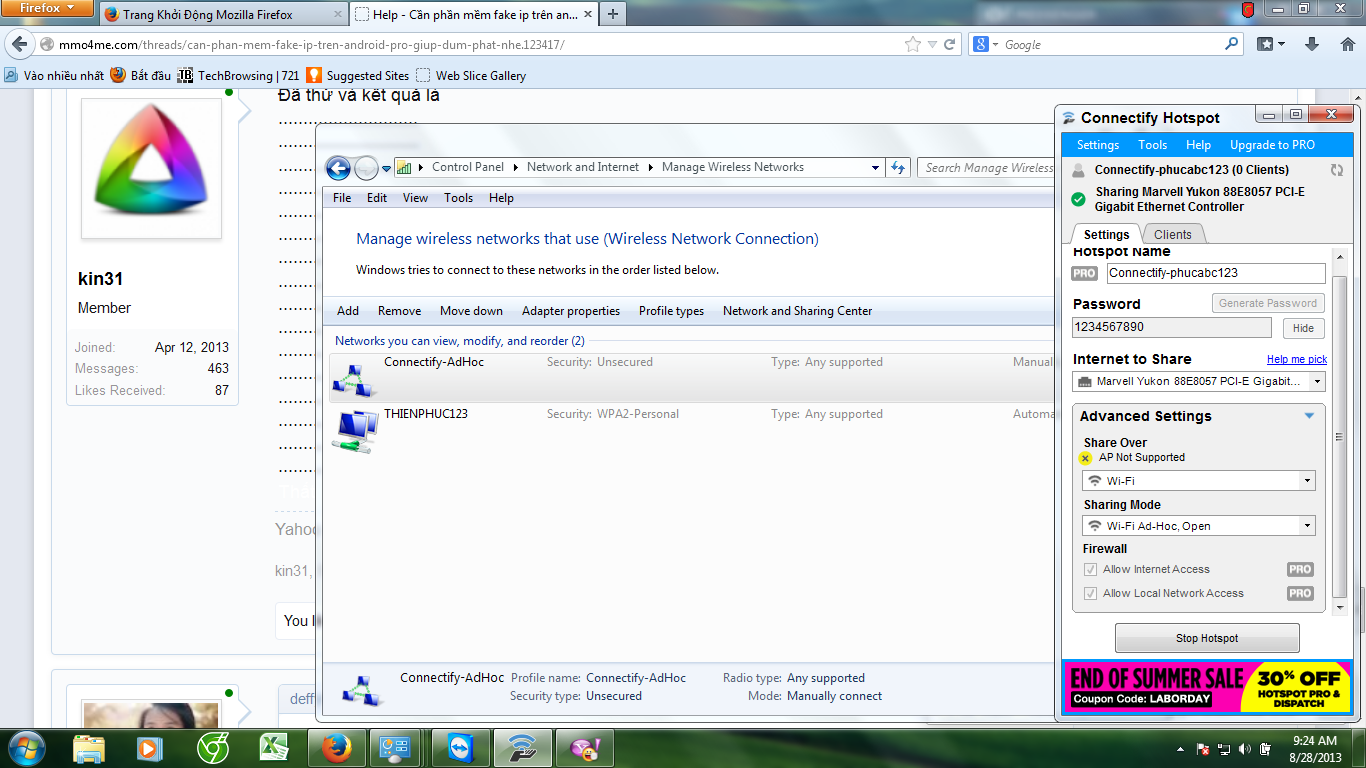The image size is (1366, 768).
Task: Collapse the Advanced Settings section
Action: [x=1309, y=416]
